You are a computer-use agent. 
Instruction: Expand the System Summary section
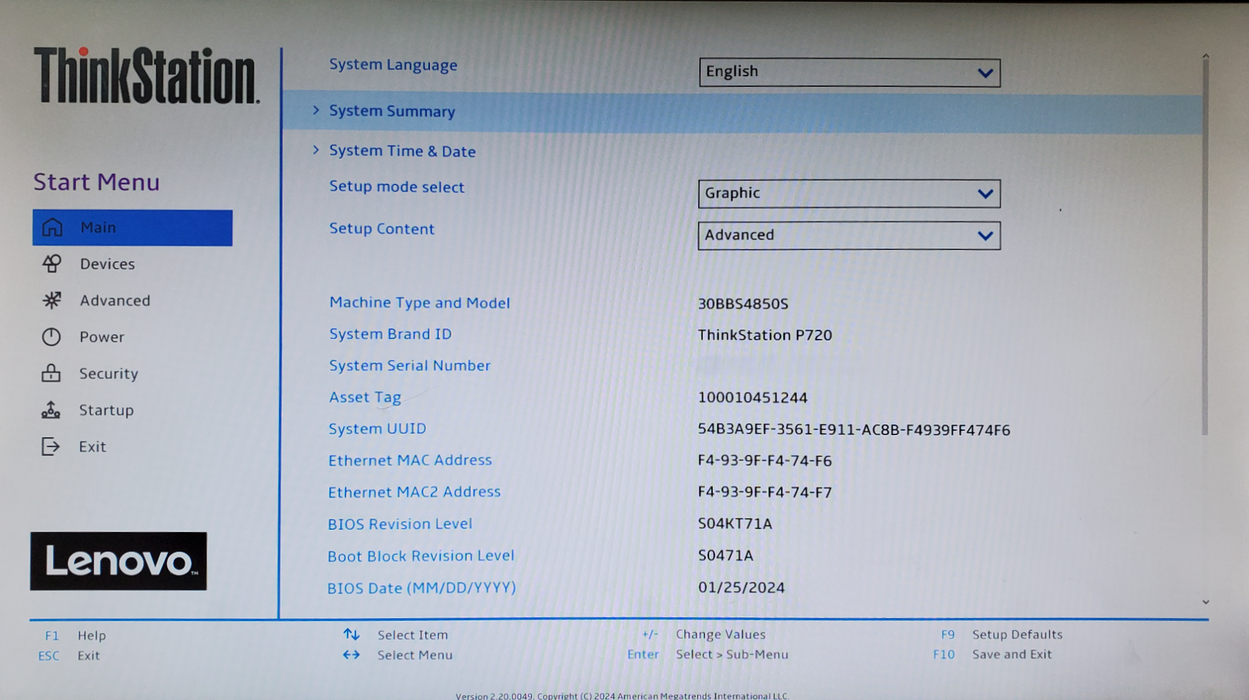click(x=392, y=111)
